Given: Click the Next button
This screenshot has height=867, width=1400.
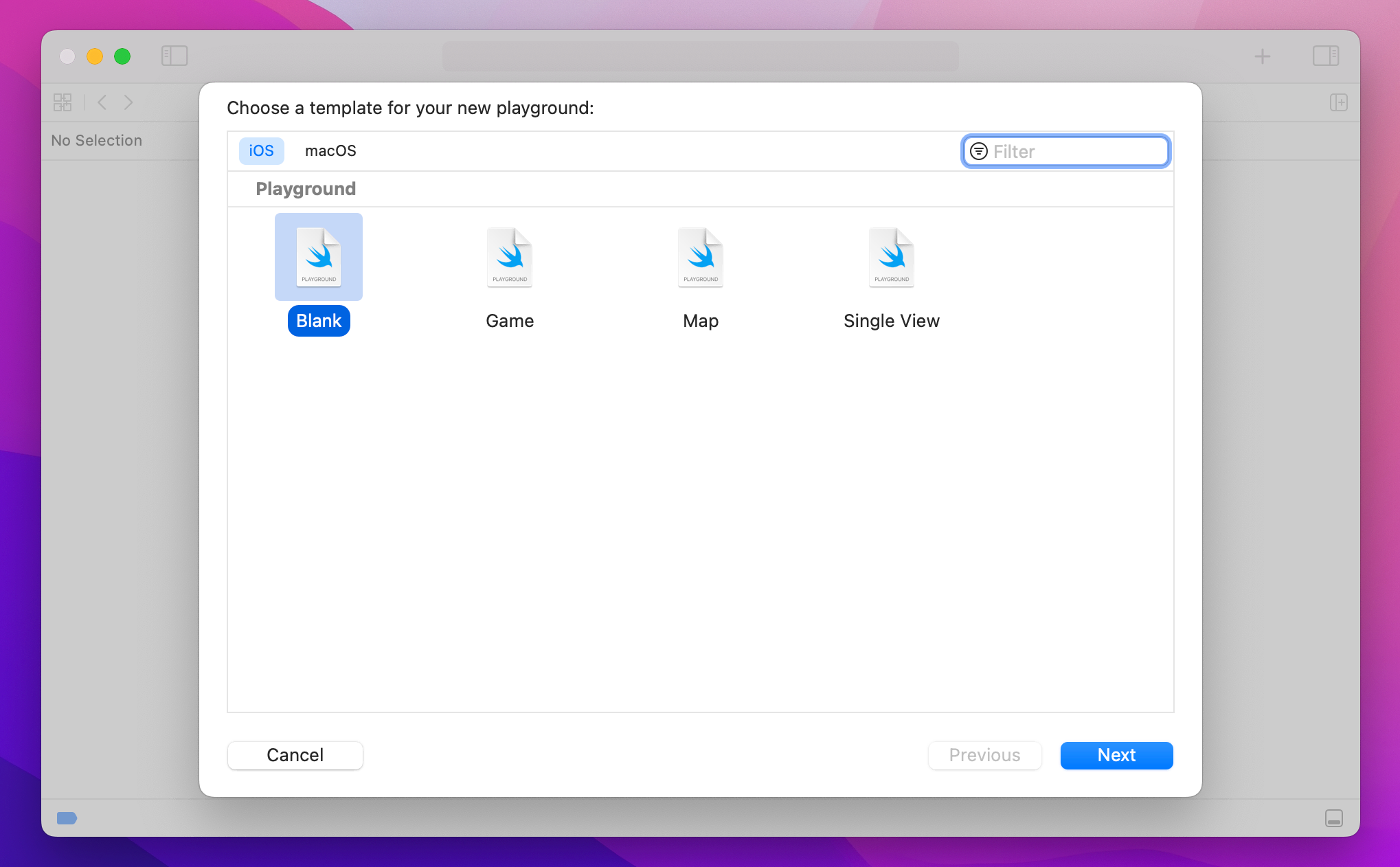Looking at the screenshot, I should pyautogui.click(x=1116, y=755).
